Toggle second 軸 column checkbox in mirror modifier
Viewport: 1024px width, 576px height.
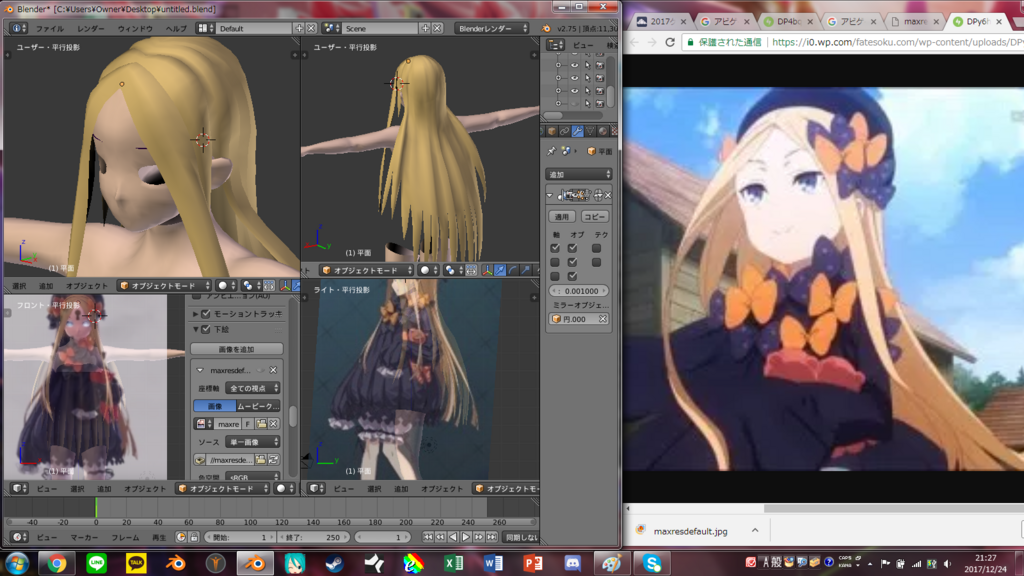click(x=555, y=263)
